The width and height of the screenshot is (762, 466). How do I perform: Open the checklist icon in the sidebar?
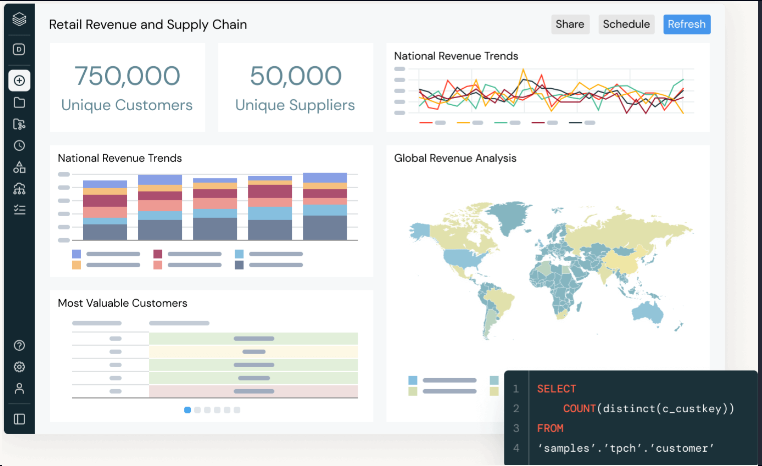click(x=19, y=209)
